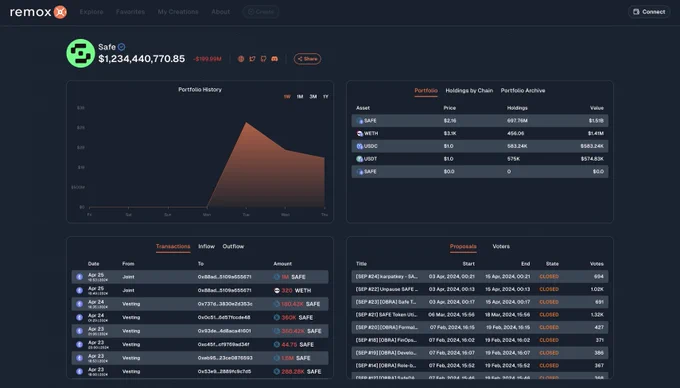The image size is (680, 388).
Task: Switch chart range to 1M
Action: click(x=300, y=97)
